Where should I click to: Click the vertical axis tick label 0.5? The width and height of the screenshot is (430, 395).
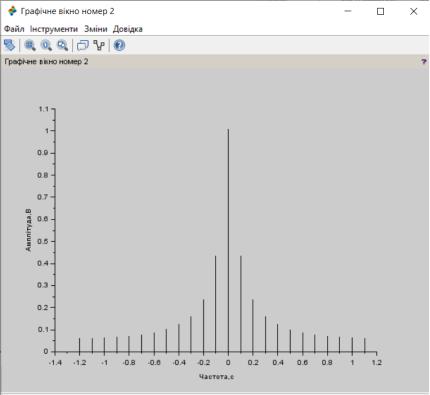(44, 241)
